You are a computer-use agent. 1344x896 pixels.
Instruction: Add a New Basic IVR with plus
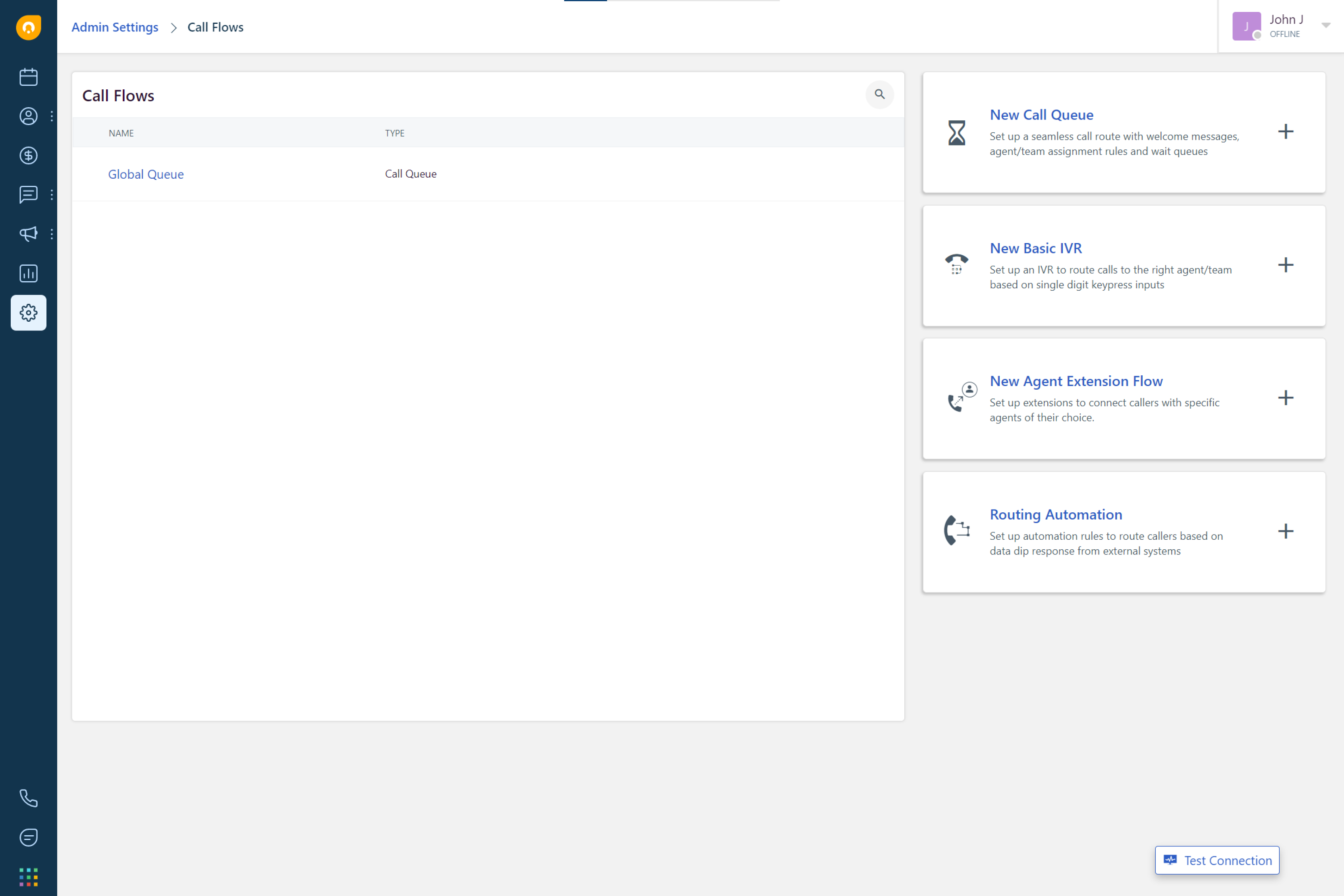click(x=1285, y=265)
